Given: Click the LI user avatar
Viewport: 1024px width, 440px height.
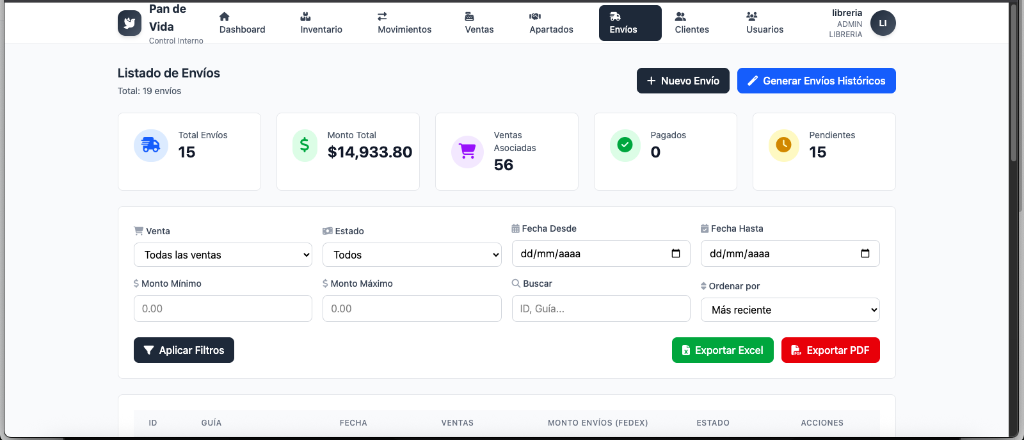Looking at the screenshot, I should point(883,23).
